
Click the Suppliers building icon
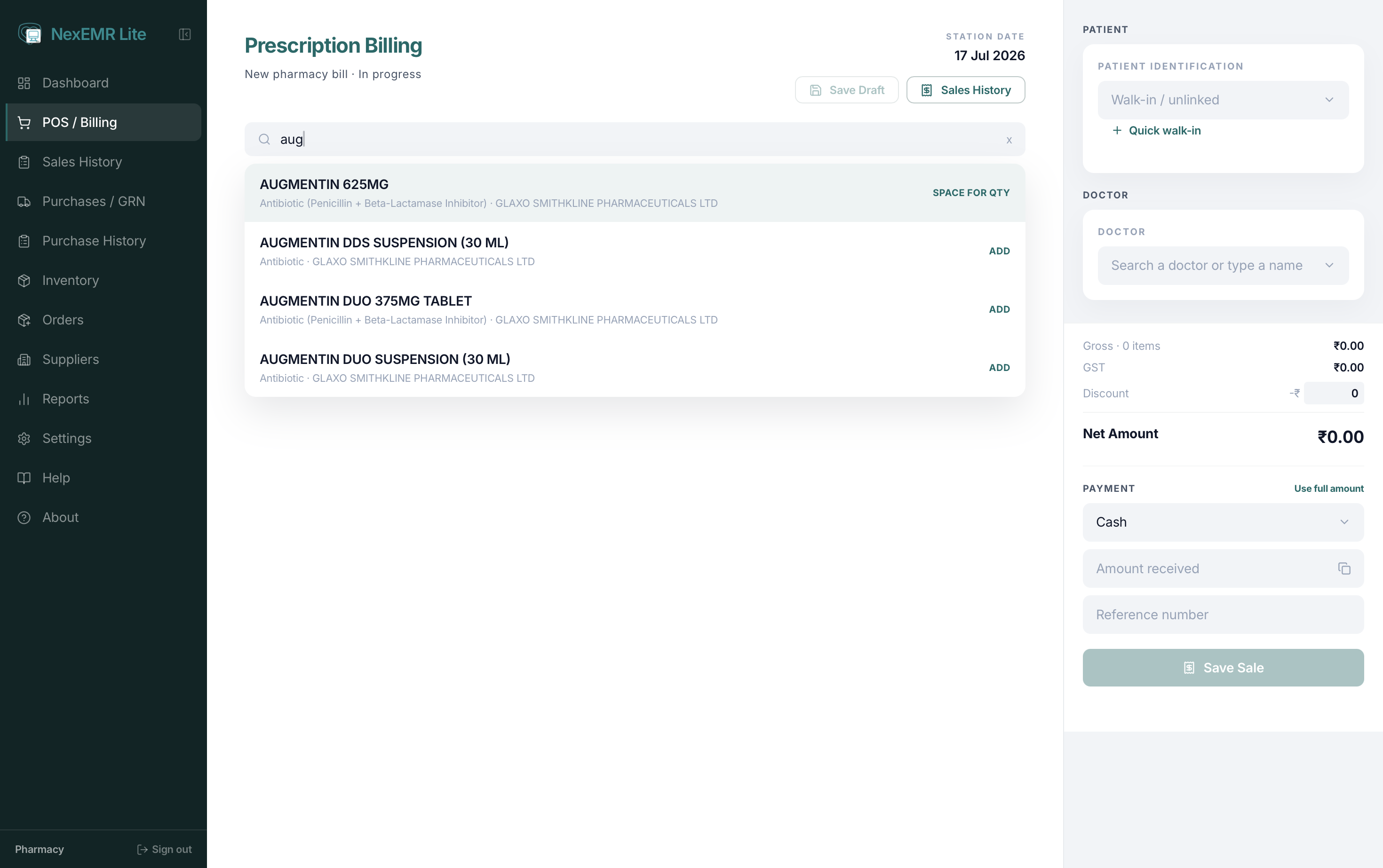(x=24, y=360)
